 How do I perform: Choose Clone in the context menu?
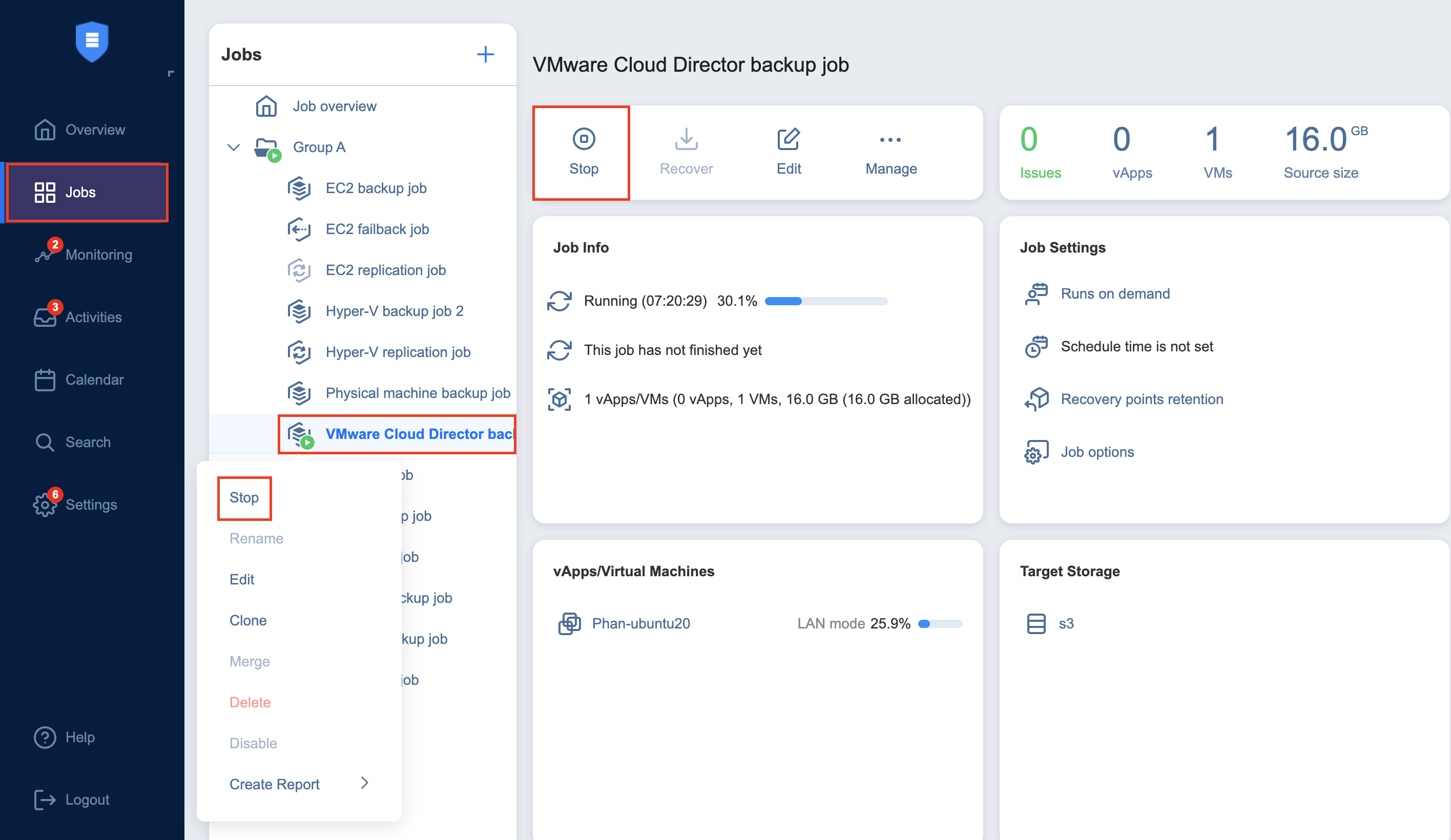click(x=248, y=620)
